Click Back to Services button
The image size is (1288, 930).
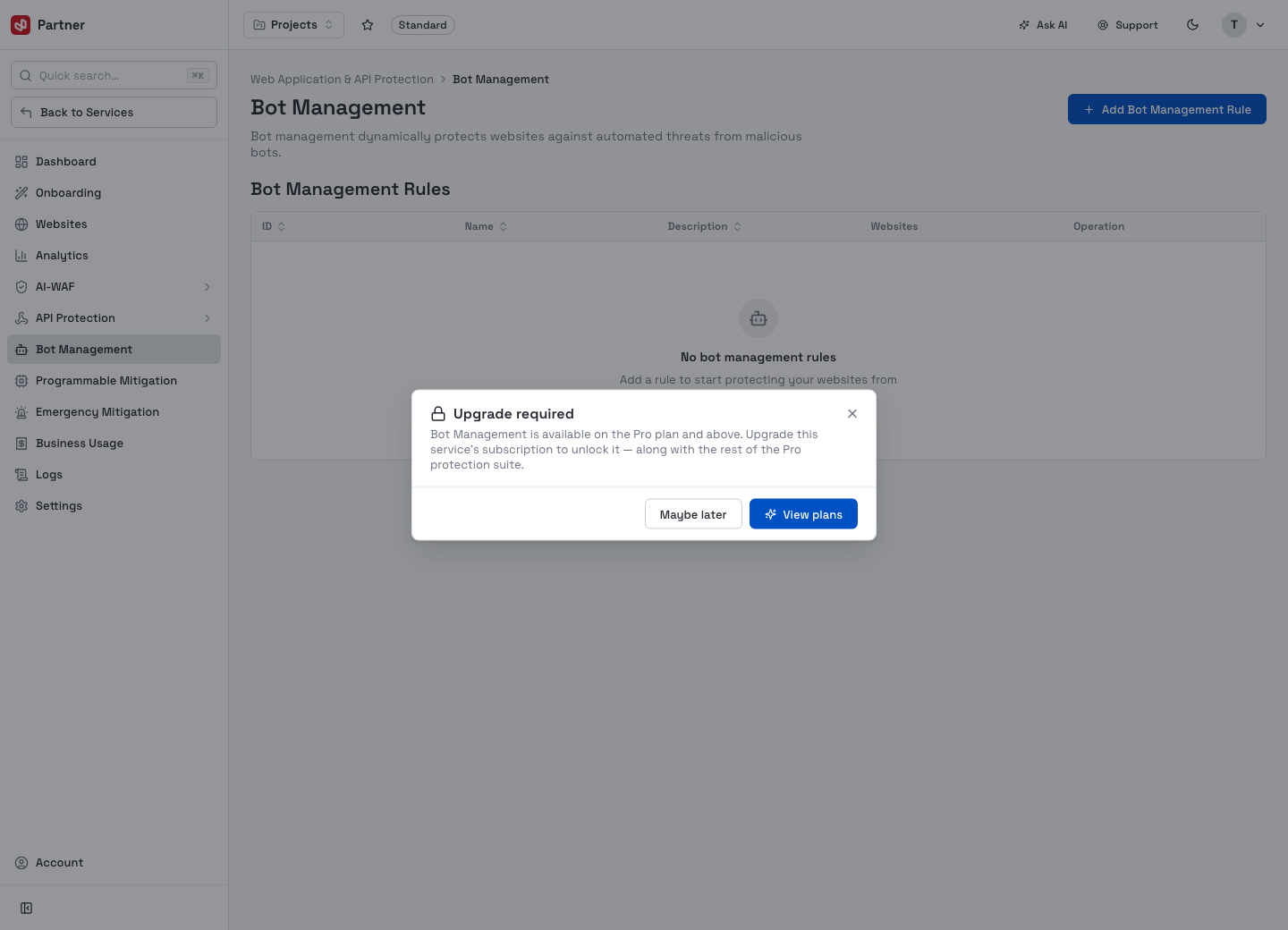pos(114,112)
